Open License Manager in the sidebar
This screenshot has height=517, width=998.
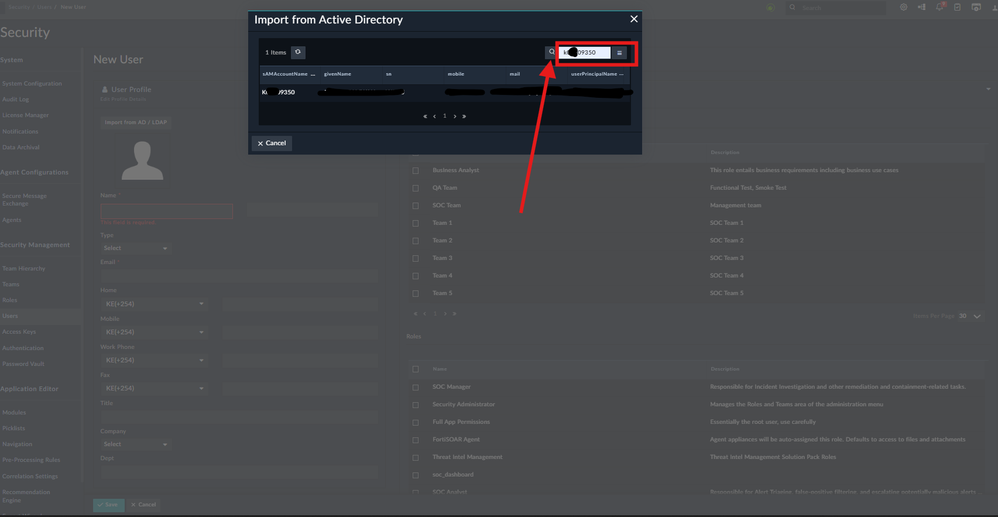25,116
